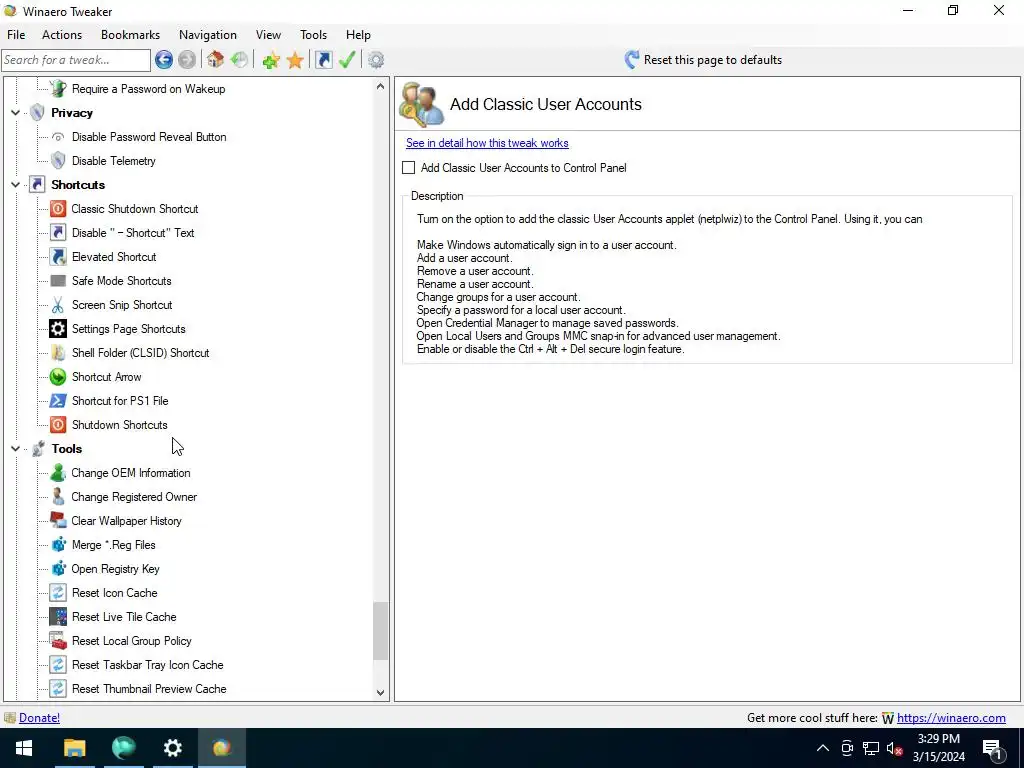This screenshot has height=768, width=1024.
Task: Select the Shortcut Arrow green icon
Action: pos(58,377)
